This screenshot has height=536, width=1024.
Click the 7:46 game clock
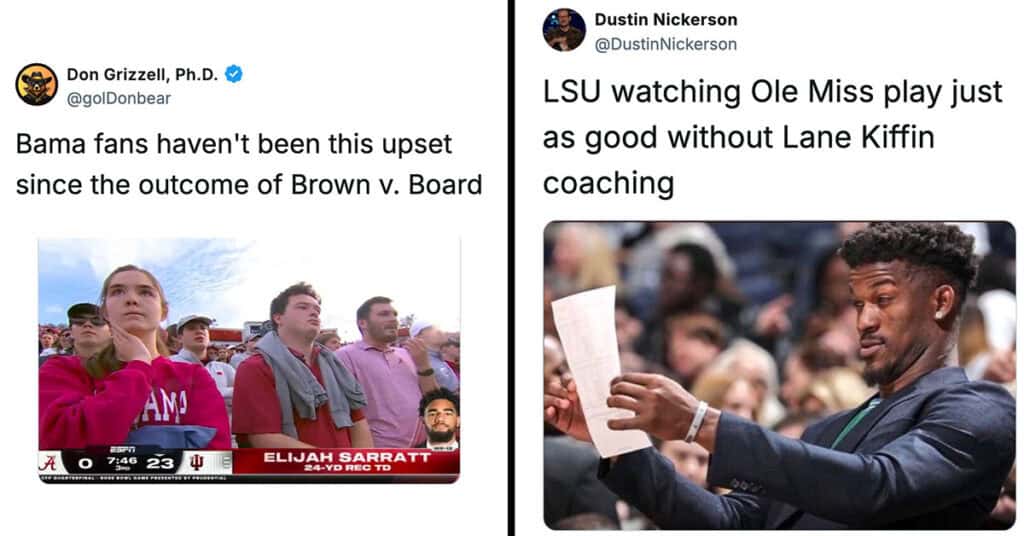click(x=122, y=460)
